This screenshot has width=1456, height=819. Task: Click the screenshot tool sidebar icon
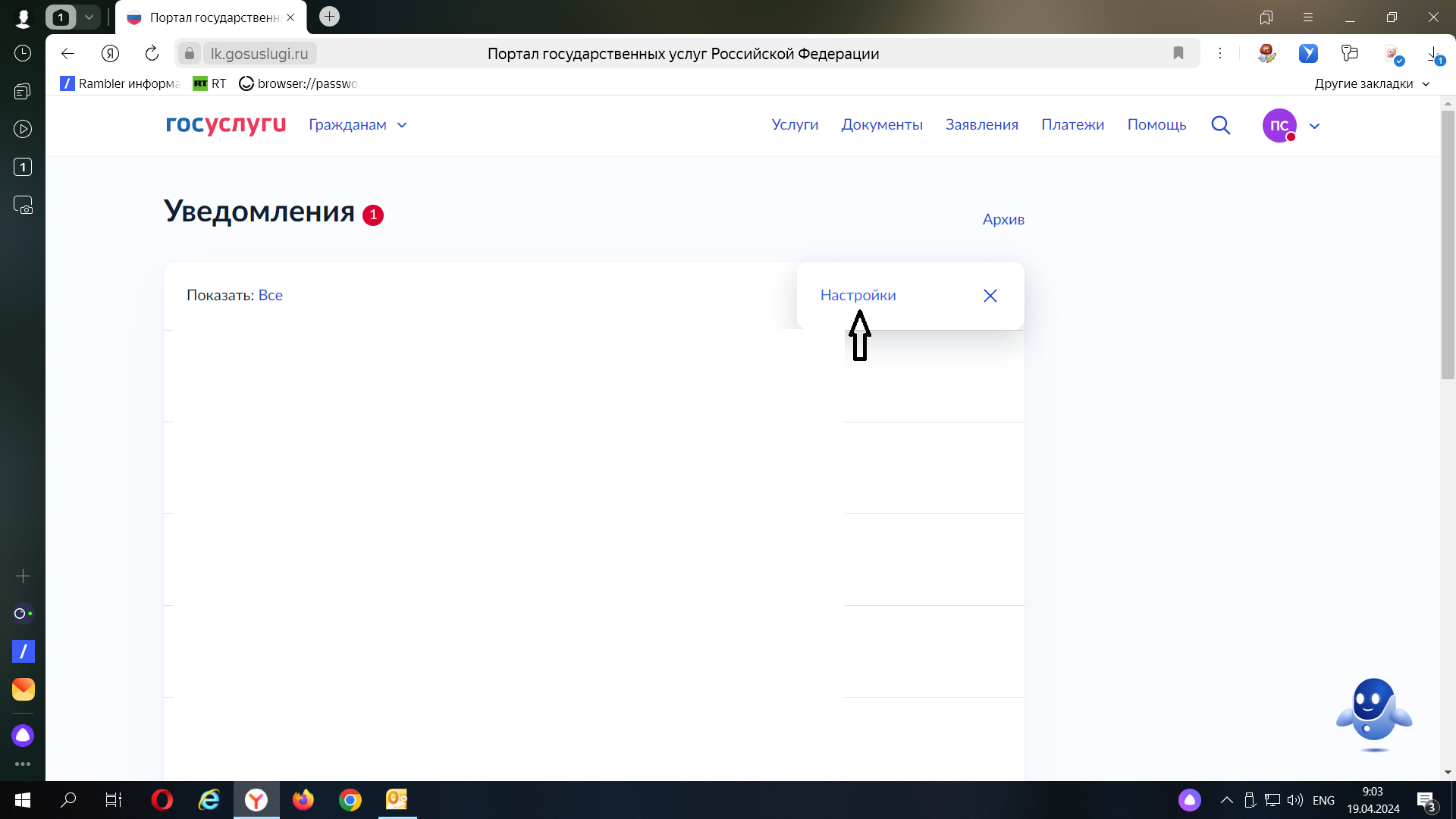23,206
